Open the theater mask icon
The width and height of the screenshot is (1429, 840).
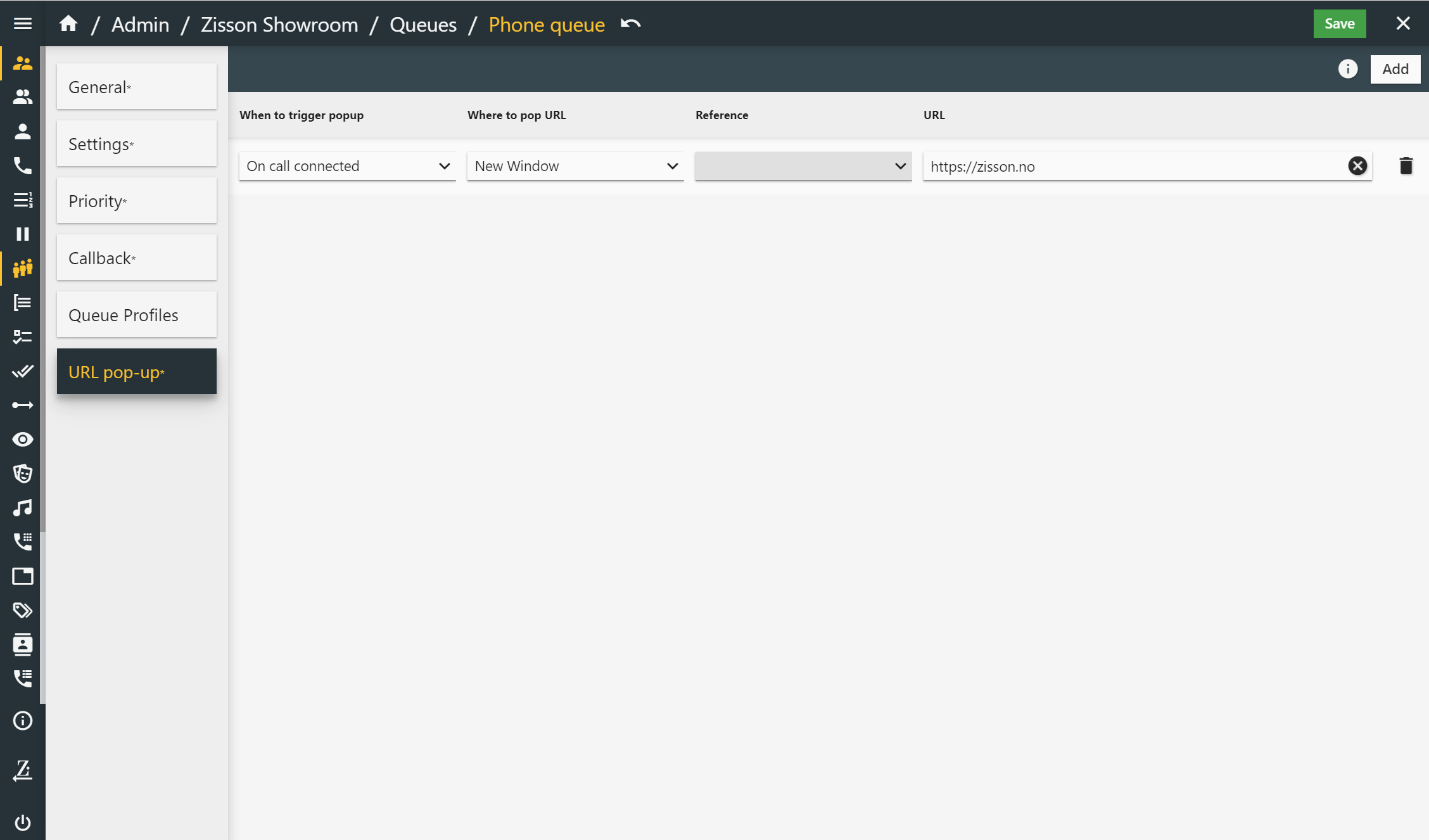[x=23, y=473]
